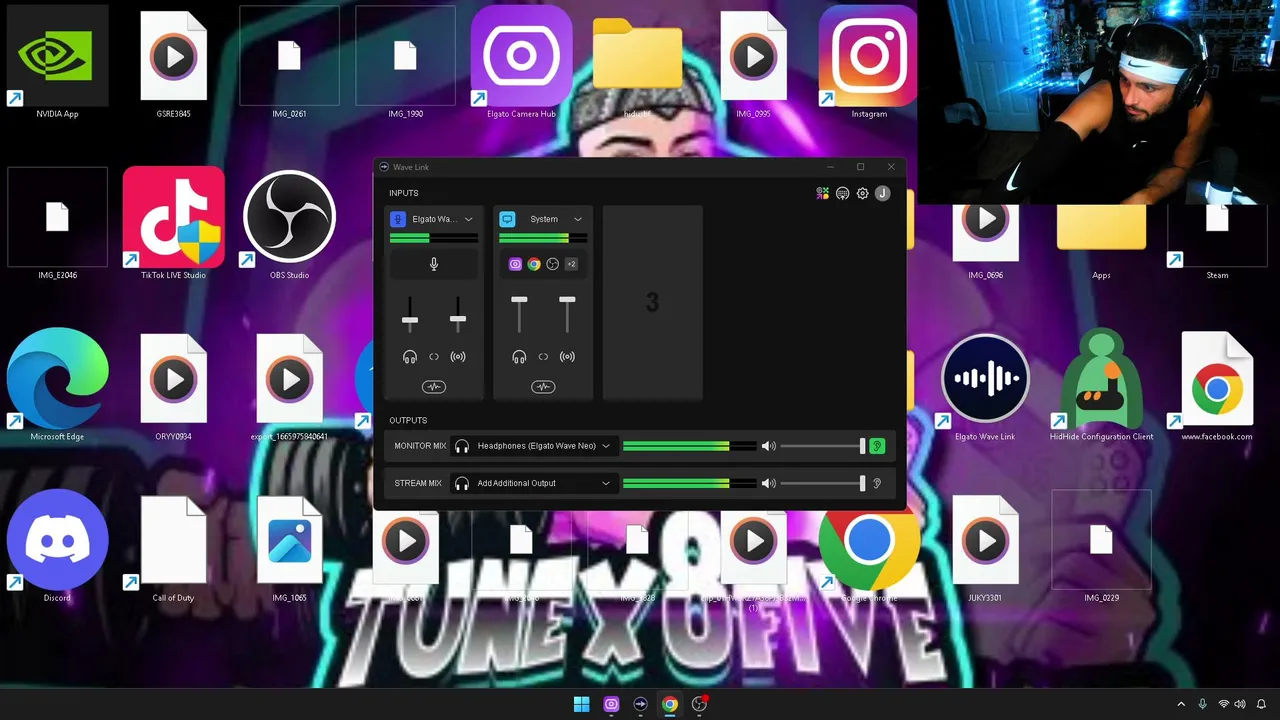Viewport: 1280px width, 720px height.
Task: Mute System channel in headphones monitor mix
Action: click(519, 357)
